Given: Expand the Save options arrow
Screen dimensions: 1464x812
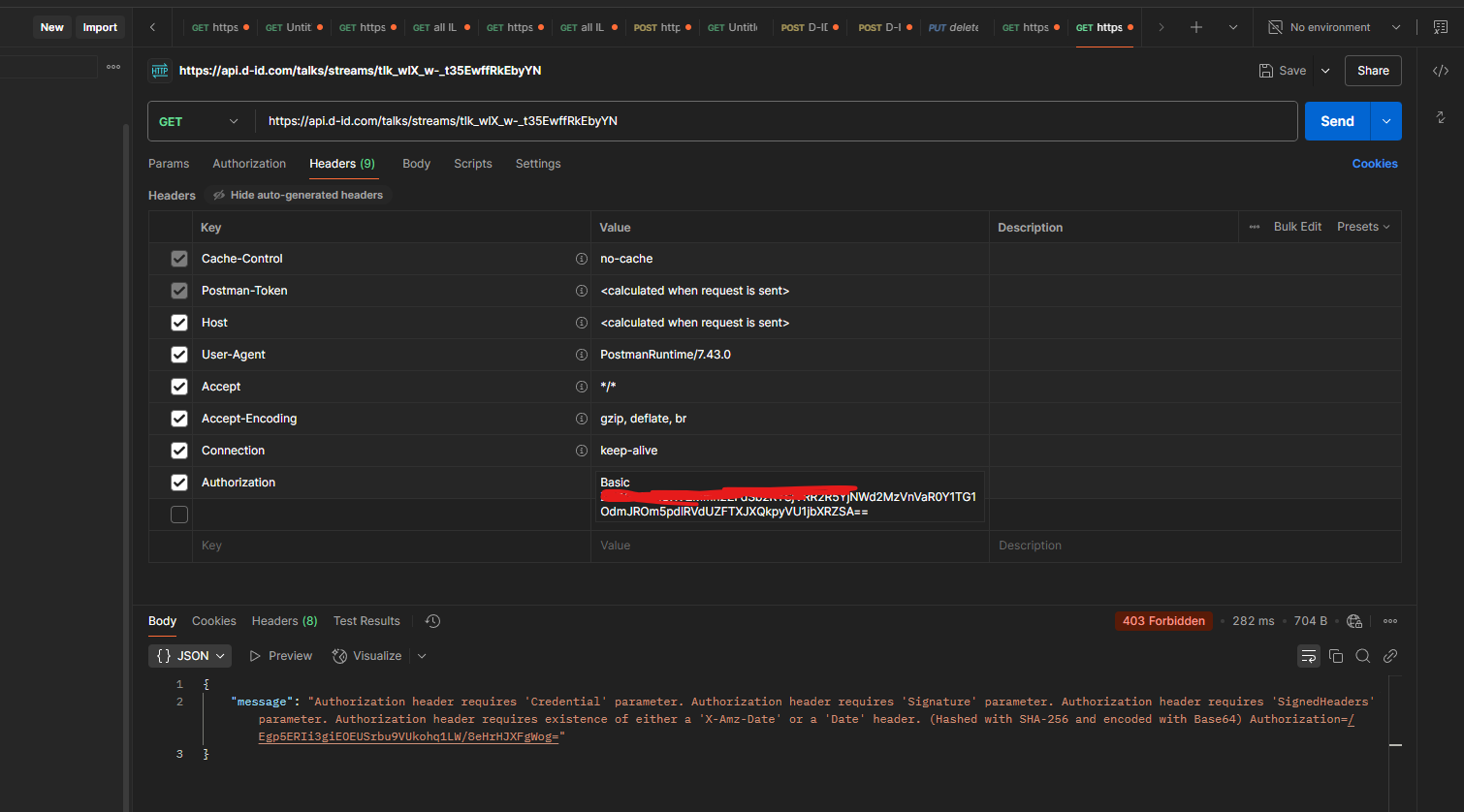Looking at the screenshot, I should [x=1325, y=71].
